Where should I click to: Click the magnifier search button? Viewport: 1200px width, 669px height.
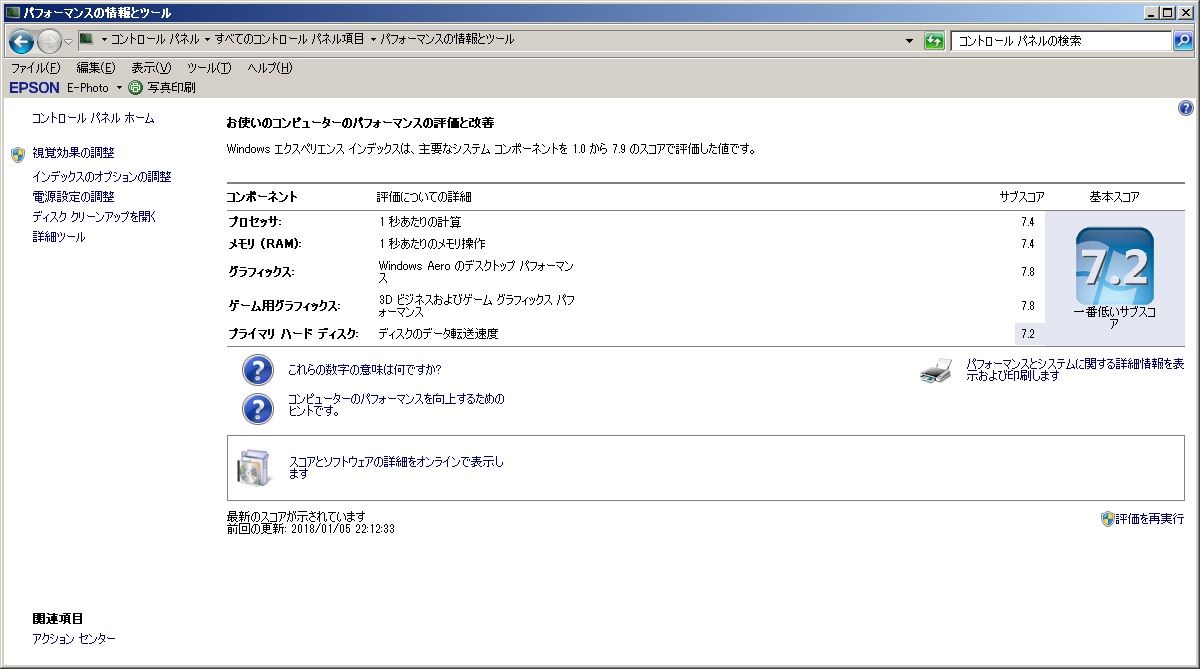(x=1183, y=41)
